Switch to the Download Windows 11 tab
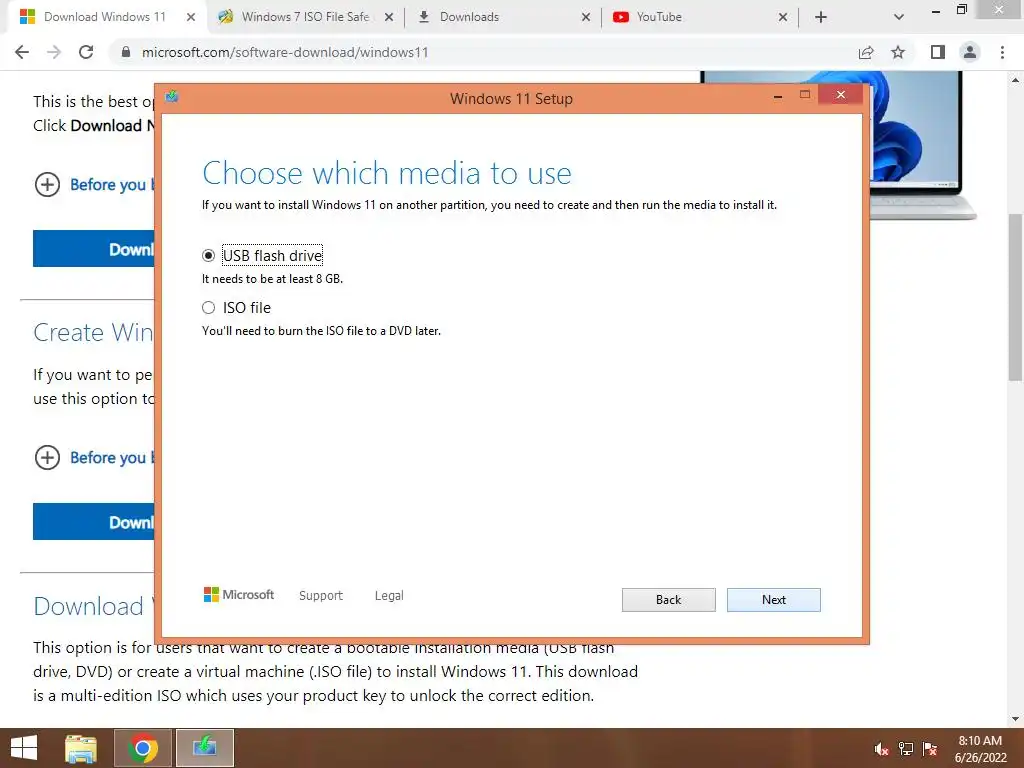Screen dimensions: 1024x768 [104, 17]
